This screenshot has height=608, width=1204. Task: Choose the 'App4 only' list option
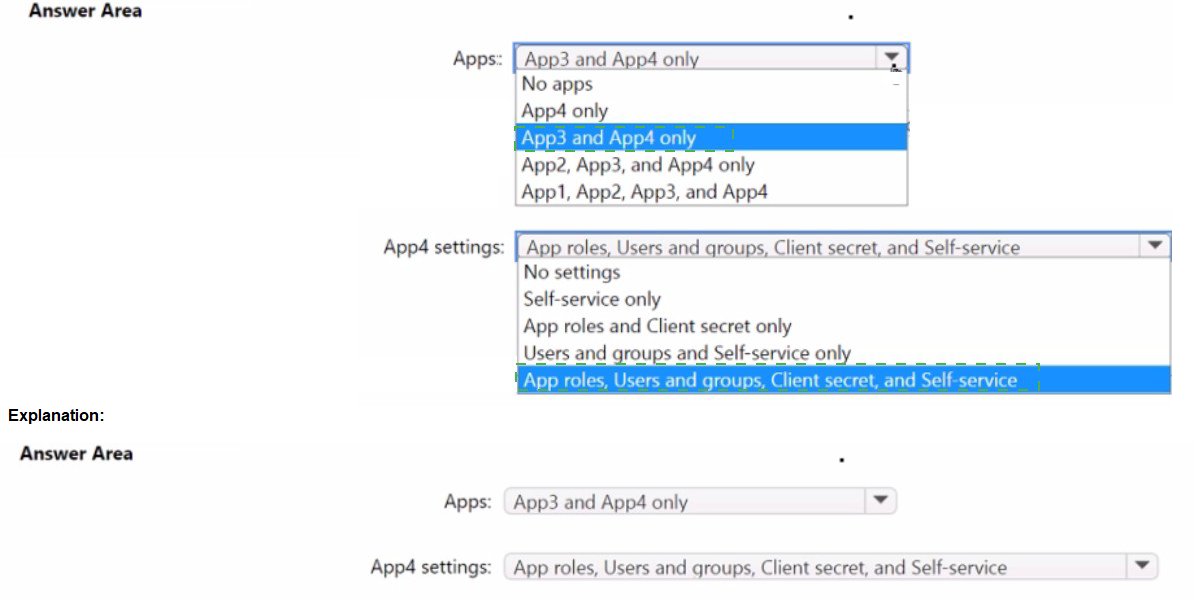564,111
